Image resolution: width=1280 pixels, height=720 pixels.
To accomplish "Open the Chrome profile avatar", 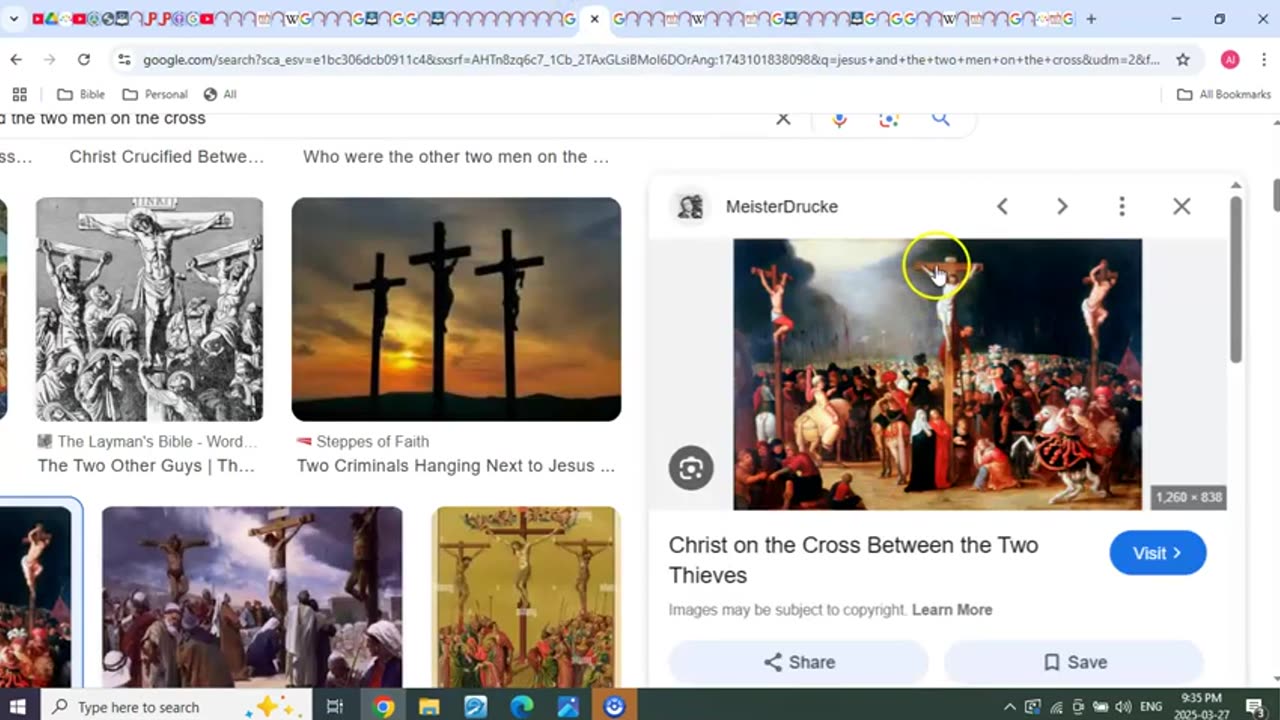I will (x=1230, y=60).
